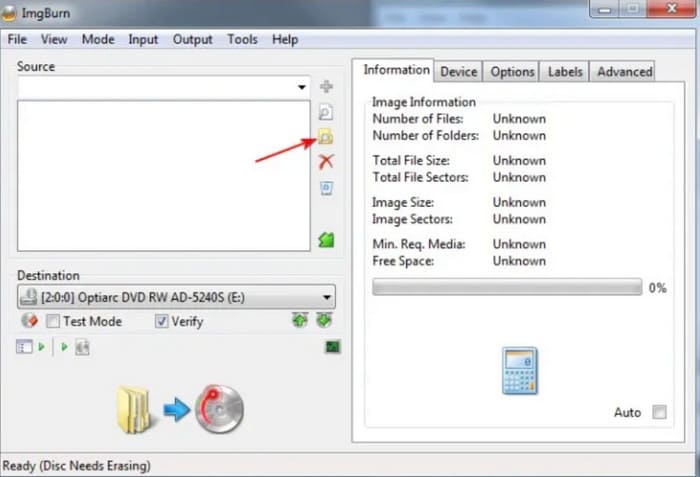
Task: Click the large Build folder-to-disc button
Action: [x=180, y=409]
